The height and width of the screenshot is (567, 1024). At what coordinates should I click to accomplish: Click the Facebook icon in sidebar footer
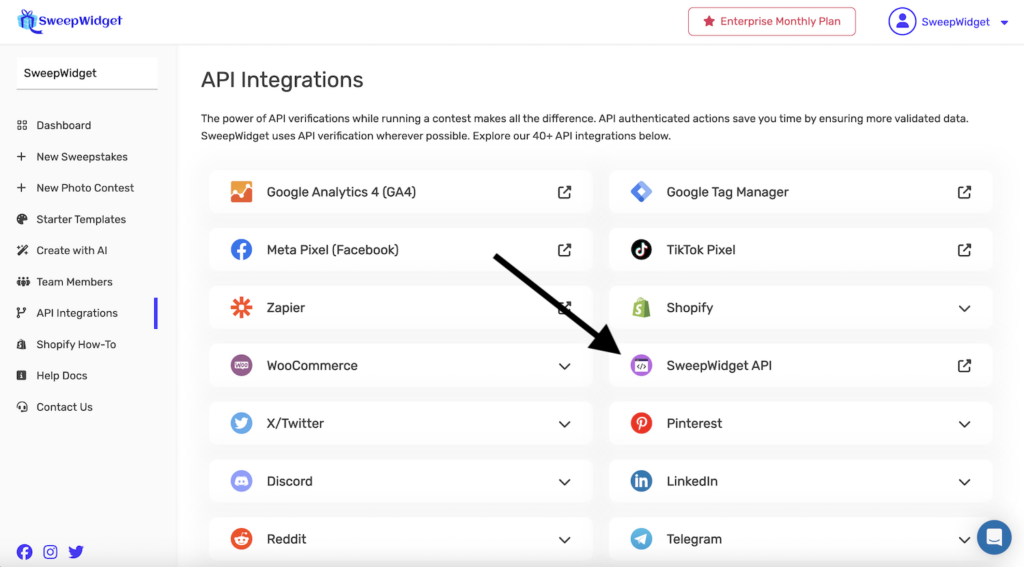pyautogui.click(x=24, y=551)
